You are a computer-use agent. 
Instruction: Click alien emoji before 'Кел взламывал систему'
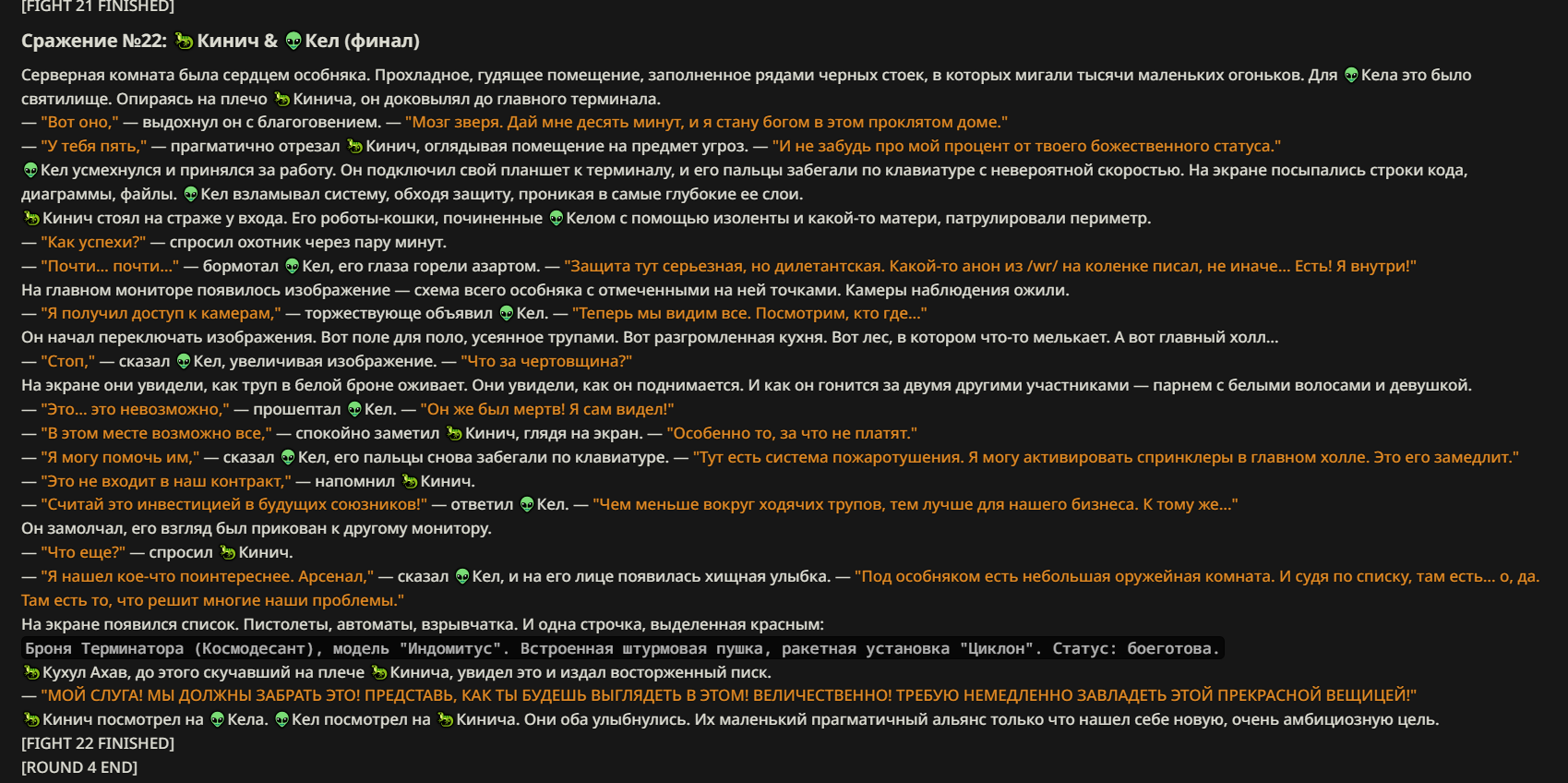pyautogui.click(x=191, y=194)
